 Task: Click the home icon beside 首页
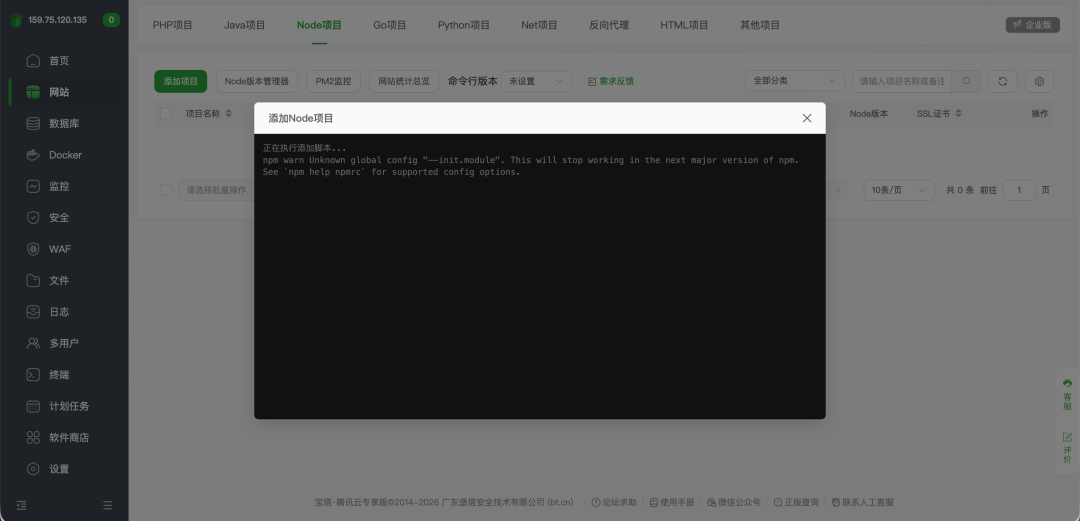pyautogui.click(x=33, y=61)
